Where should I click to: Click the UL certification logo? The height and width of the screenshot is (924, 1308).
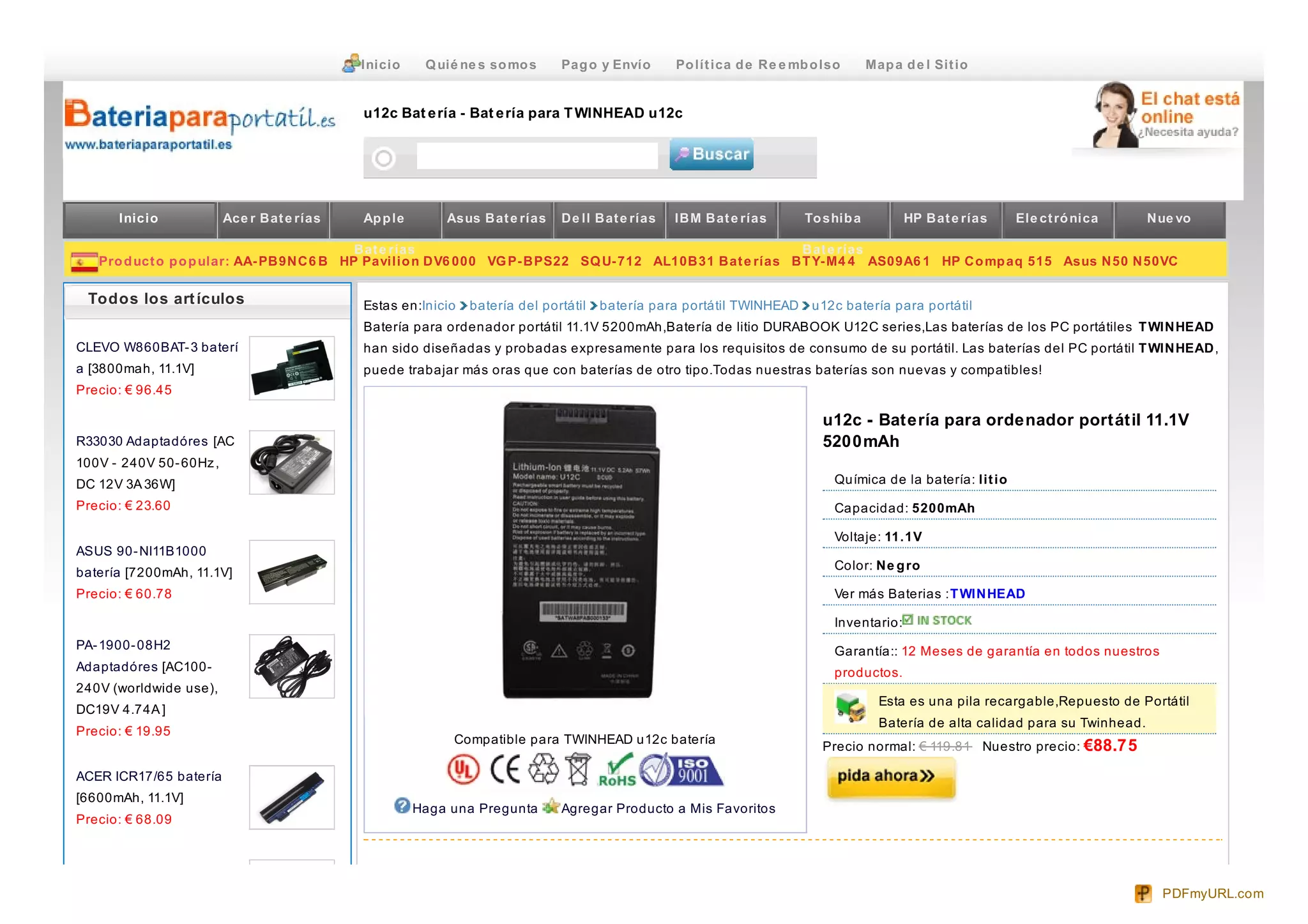click(x=463, y=769)
